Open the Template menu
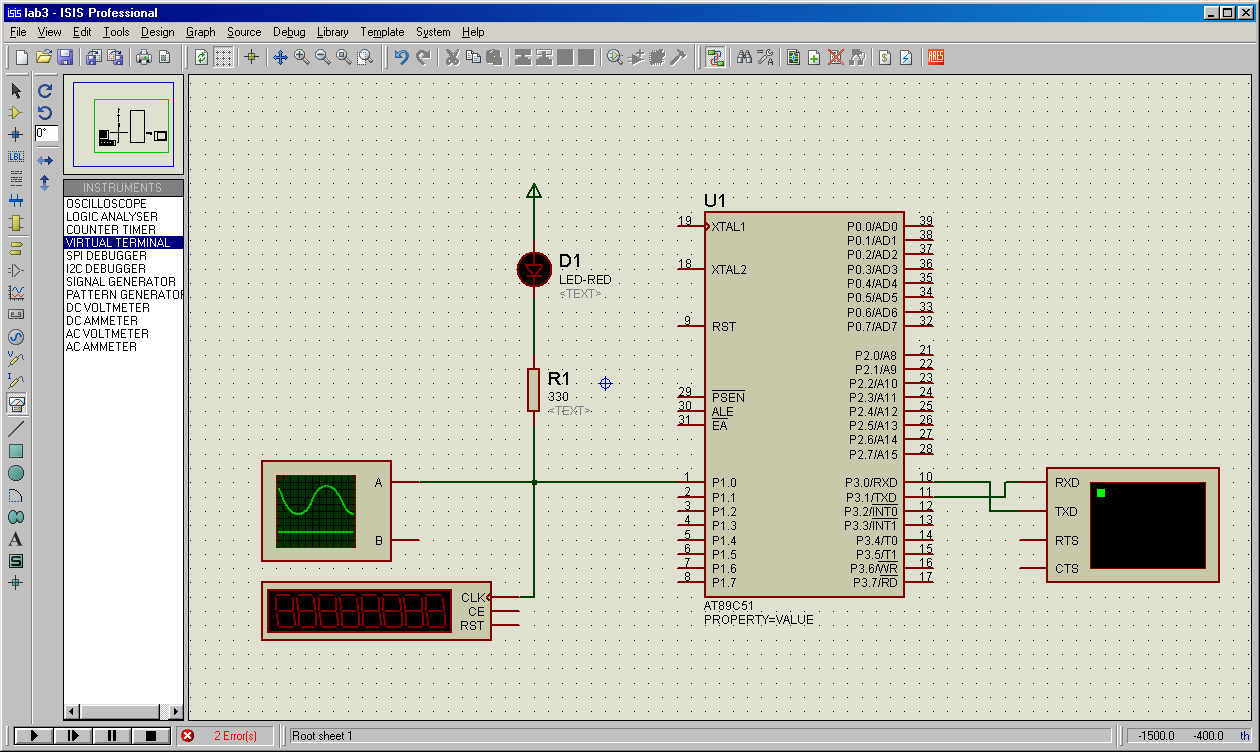This screenshot has height=752, width=1260. 382,32
